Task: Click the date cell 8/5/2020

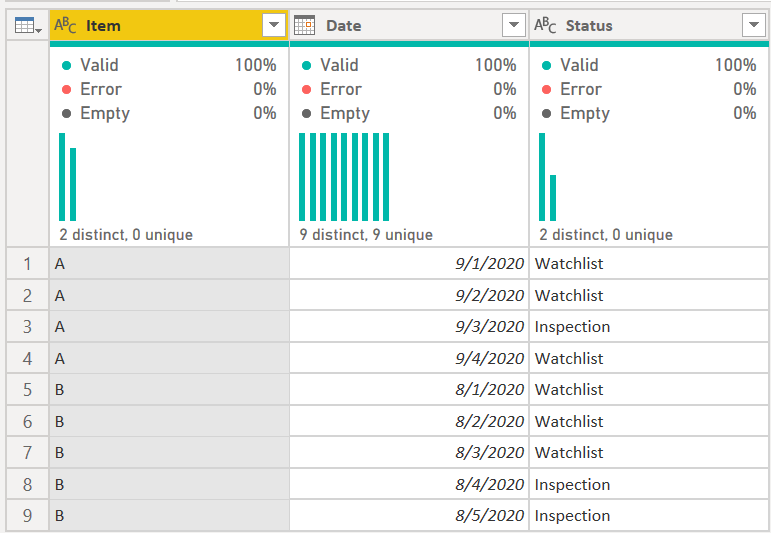Action: pos(409,515)
